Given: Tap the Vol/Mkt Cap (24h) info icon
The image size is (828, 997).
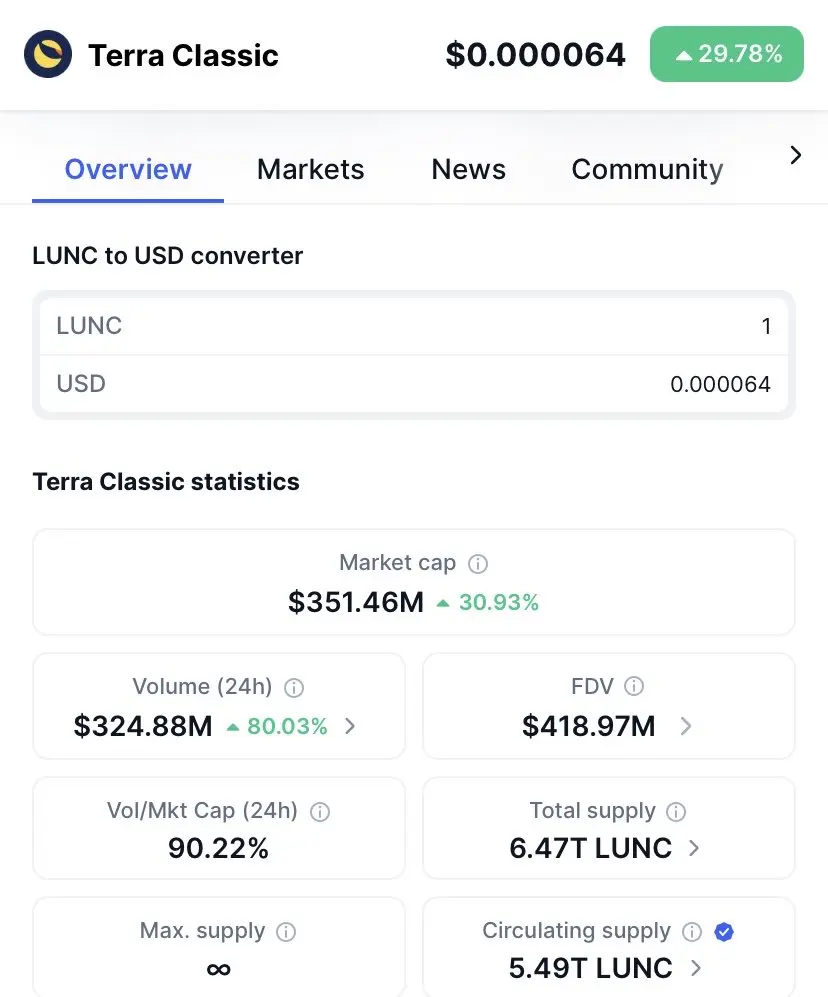Looking at the screenshot, I should click(320, 811).
